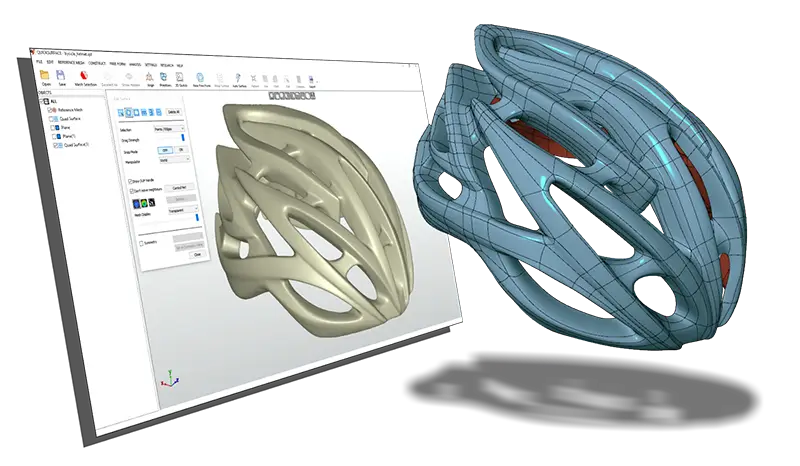Click the Save icon in toolbar
The width and height of the screenshot is (800, 466).
pos(61,75)
